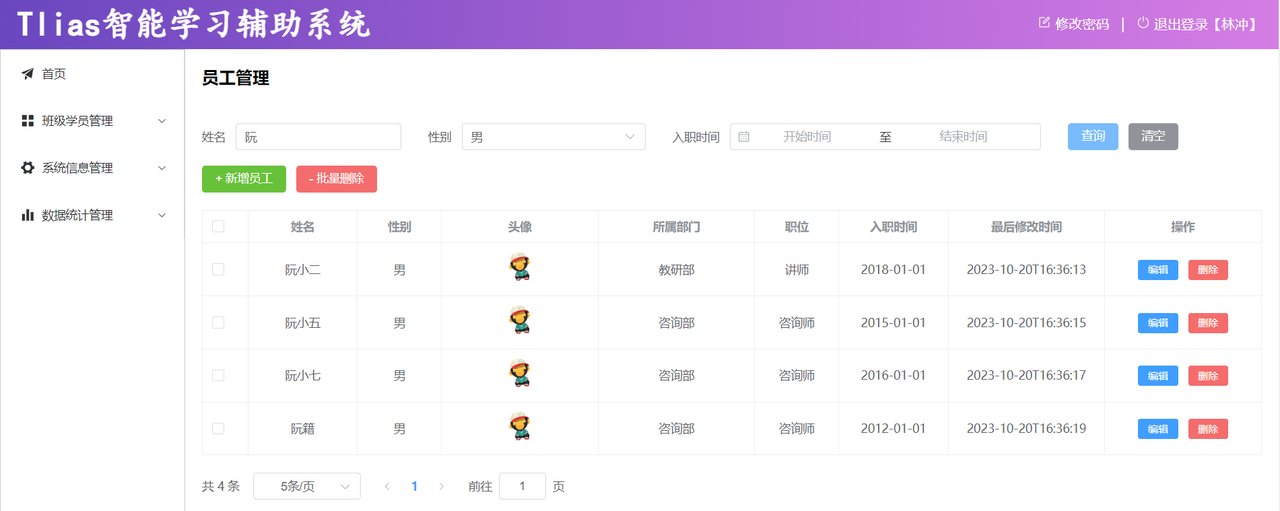Click the bar chart icon for 数据统计管理
The image size is (1280, 511).
coord(28,215)
